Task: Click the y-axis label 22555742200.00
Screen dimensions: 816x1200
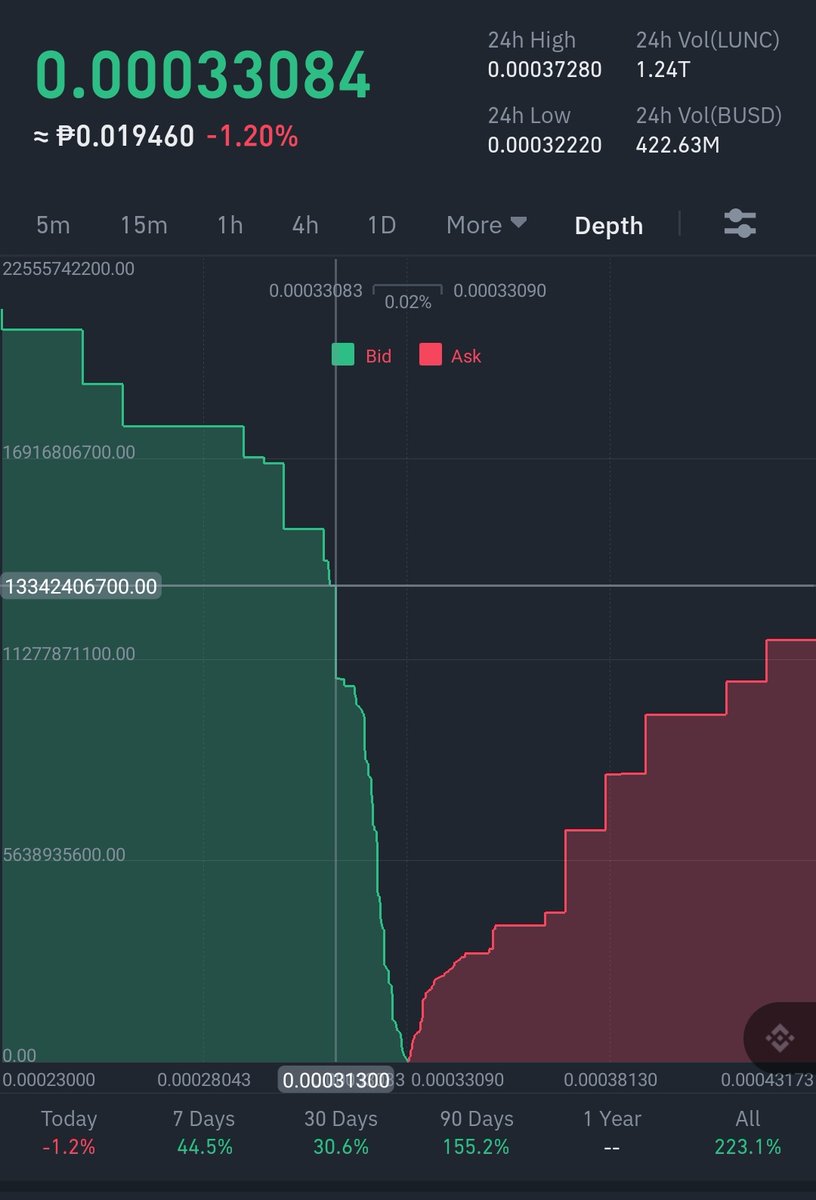Action: pyautogui.click(x=69, y=268)
